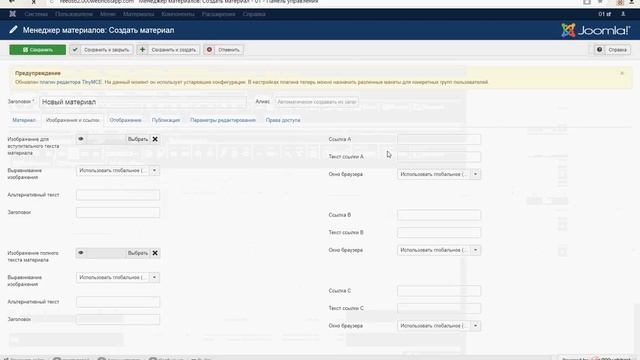Click the green Сохранить button
This screenshot has height=360, width=640.
[38, 50]
